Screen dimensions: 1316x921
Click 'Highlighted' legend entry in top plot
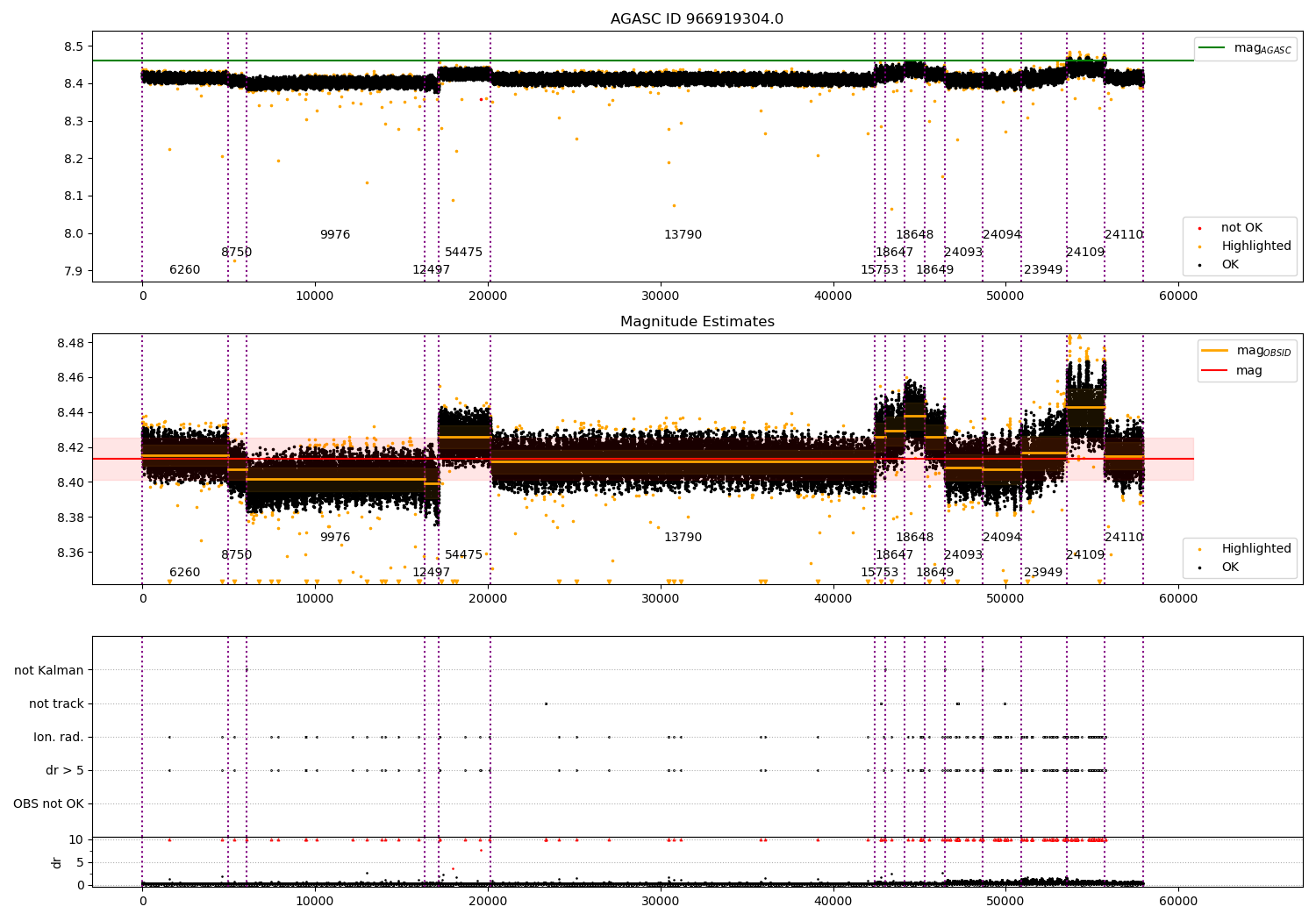[1245, 246]
